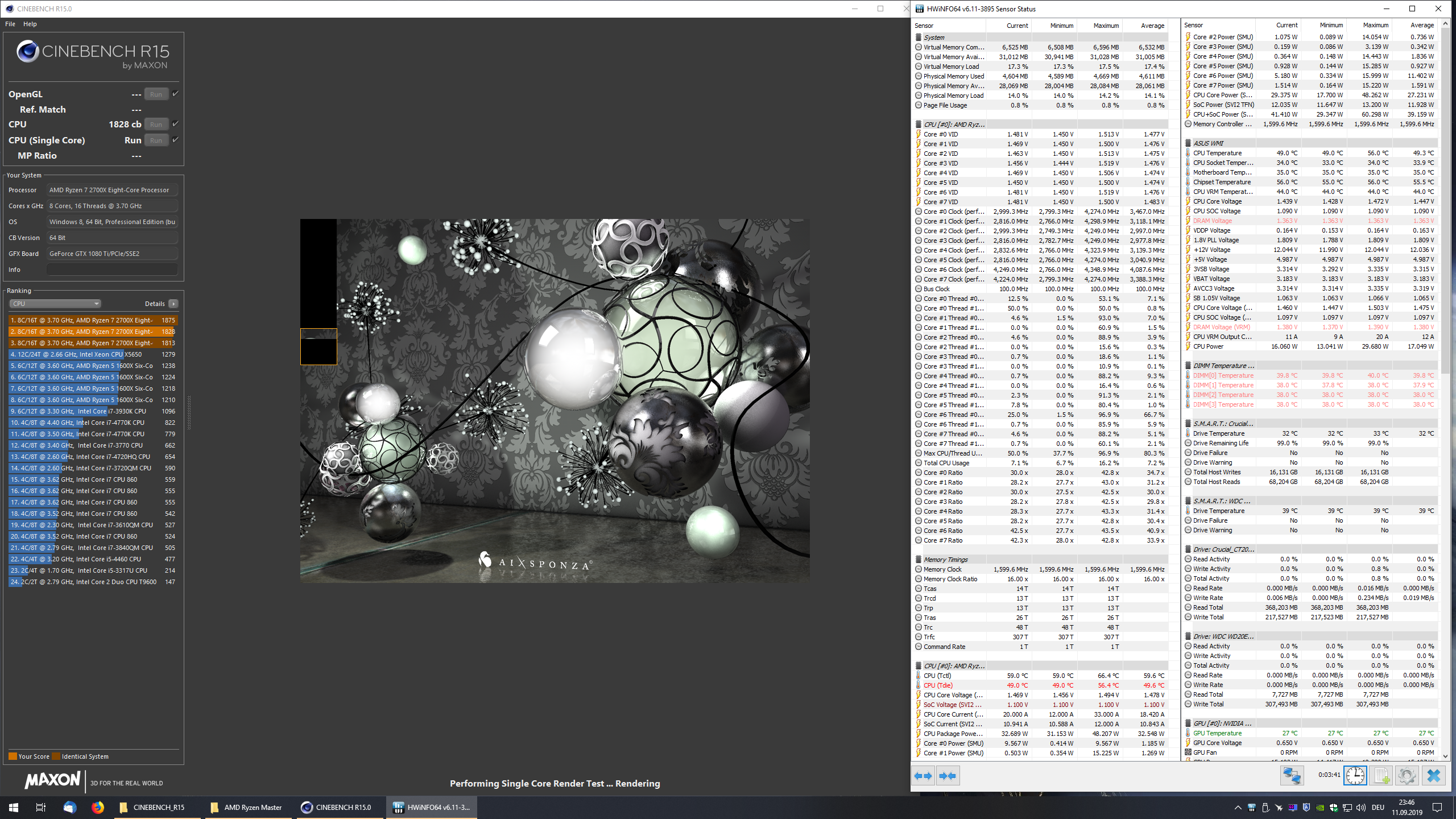Screen dimensions: 1456x819
Task: Toggle the CPU test checkbox
Action: [175, 124]
